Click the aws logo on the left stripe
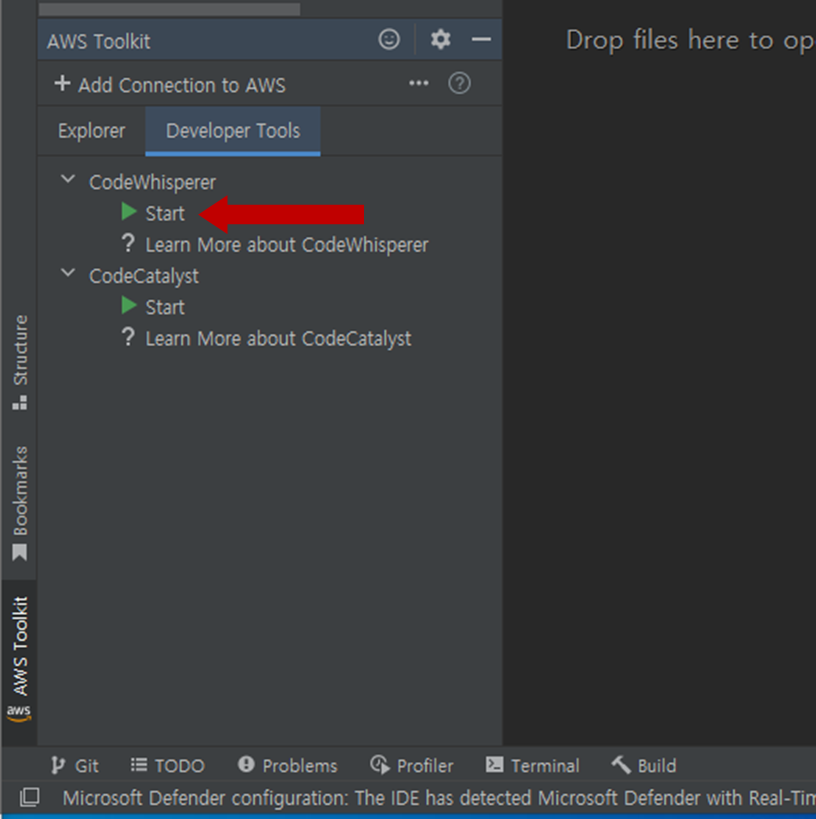The image size is (816, 819). point(19,713)
